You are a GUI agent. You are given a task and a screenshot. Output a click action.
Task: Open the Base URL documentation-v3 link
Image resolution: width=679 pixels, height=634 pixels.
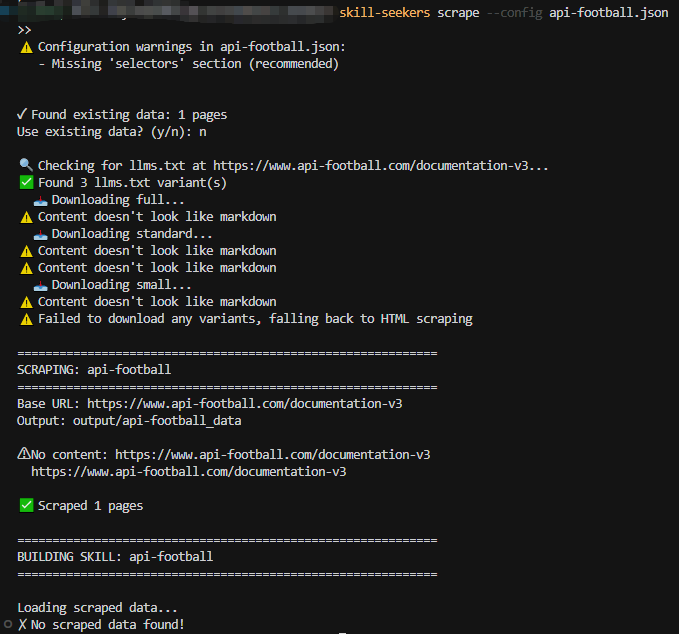[x=244, y=404]
